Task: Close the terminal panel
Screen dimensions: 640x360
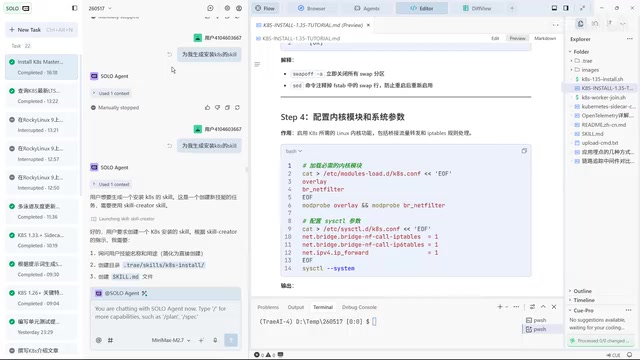Action: point(554,307)
